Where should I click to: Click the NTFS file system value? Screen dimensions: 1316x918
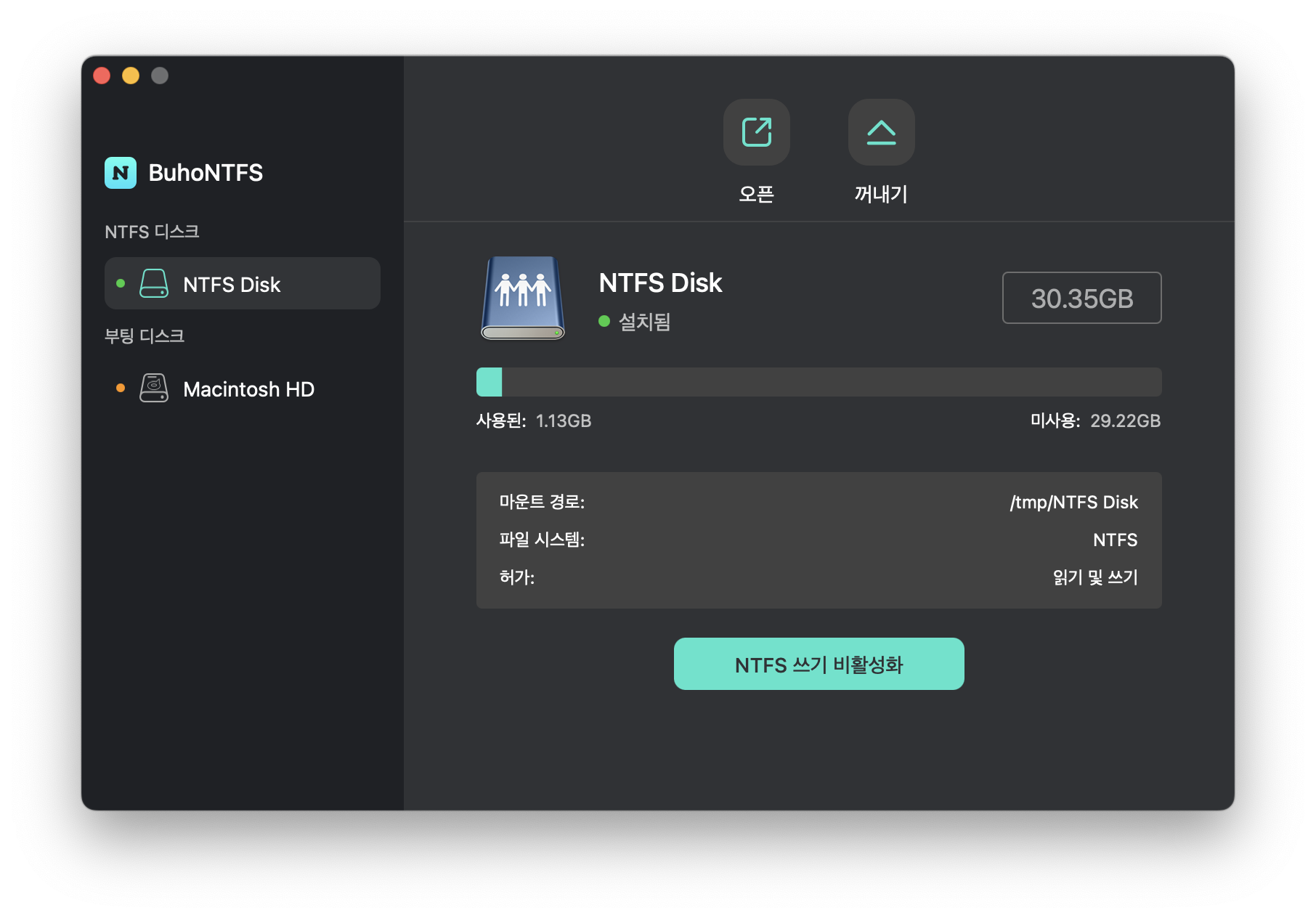point(1115,540)
